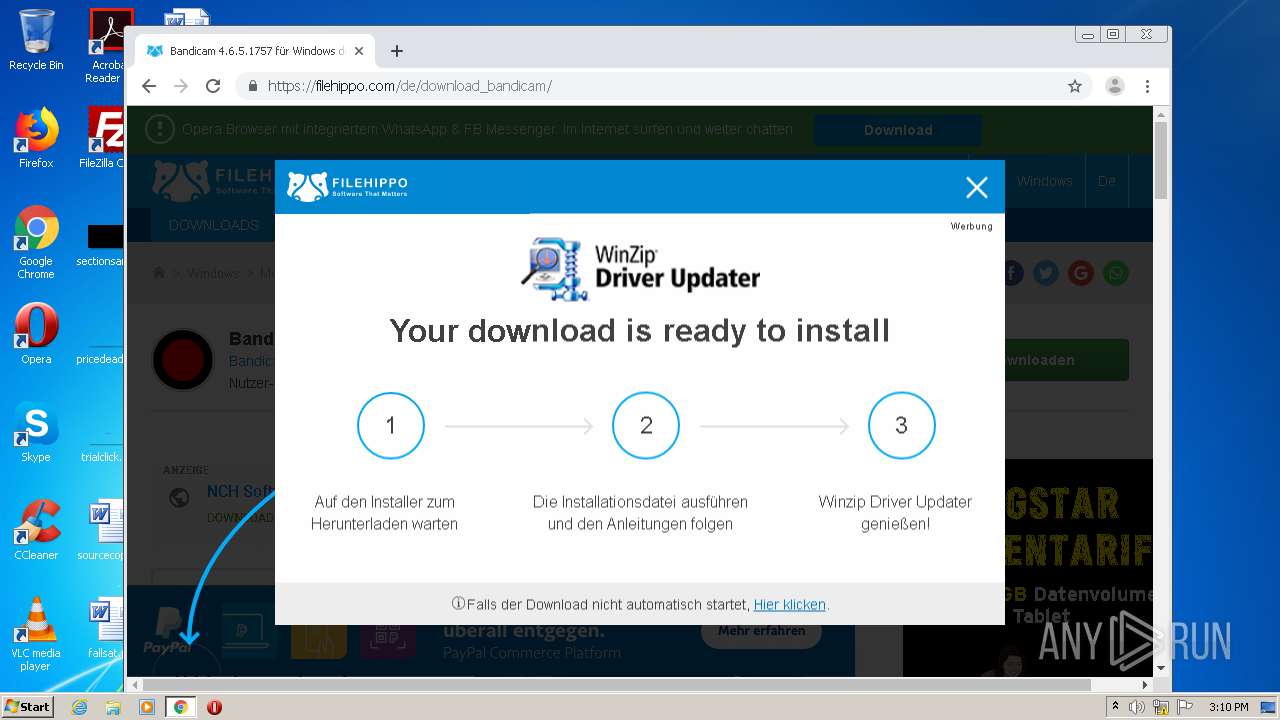Open the Chrome profile avatar menu
Screen dimensions: 1280x720
tap(1114, 86)
